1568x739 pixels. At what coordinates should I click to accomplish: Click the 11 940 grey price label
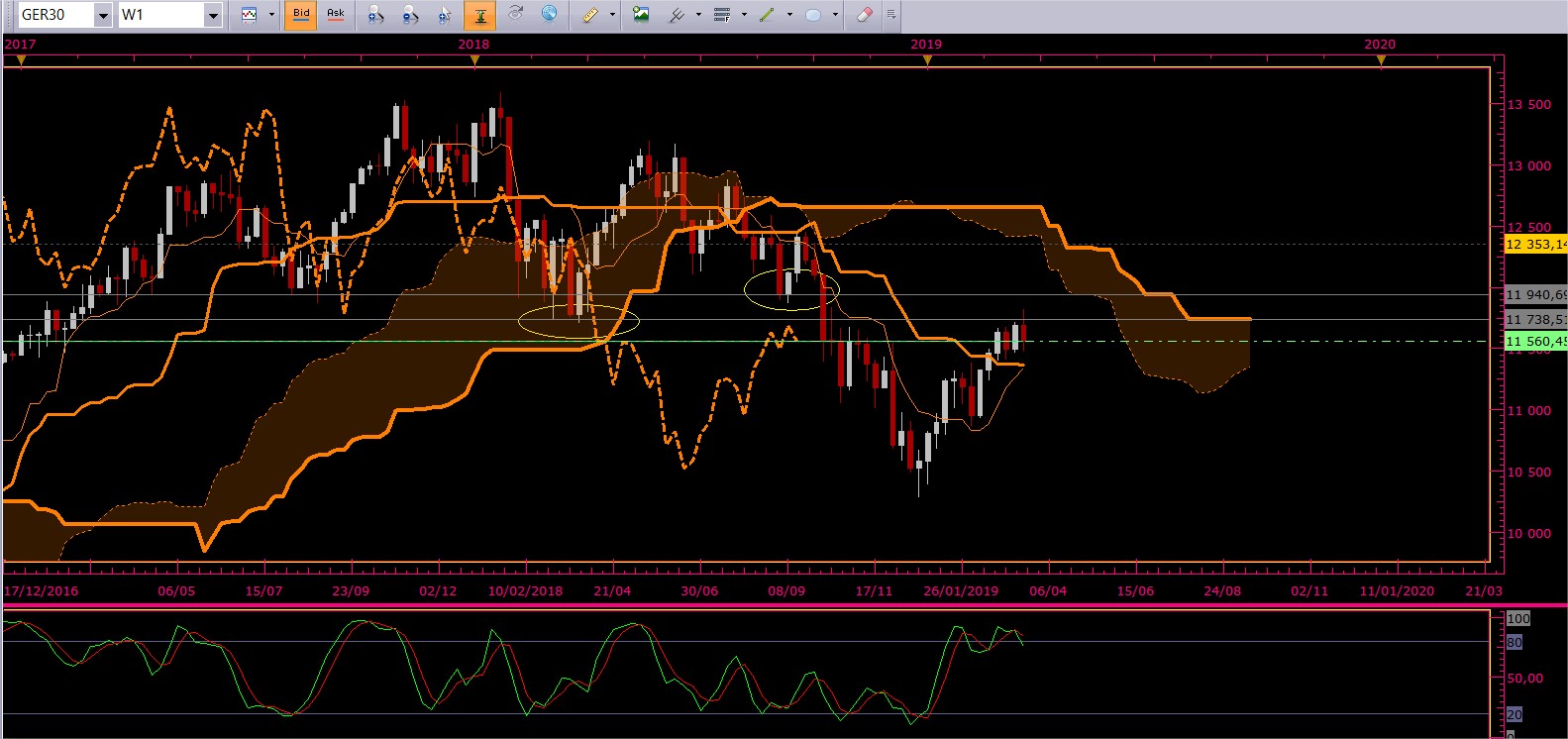pos(1535,294)
